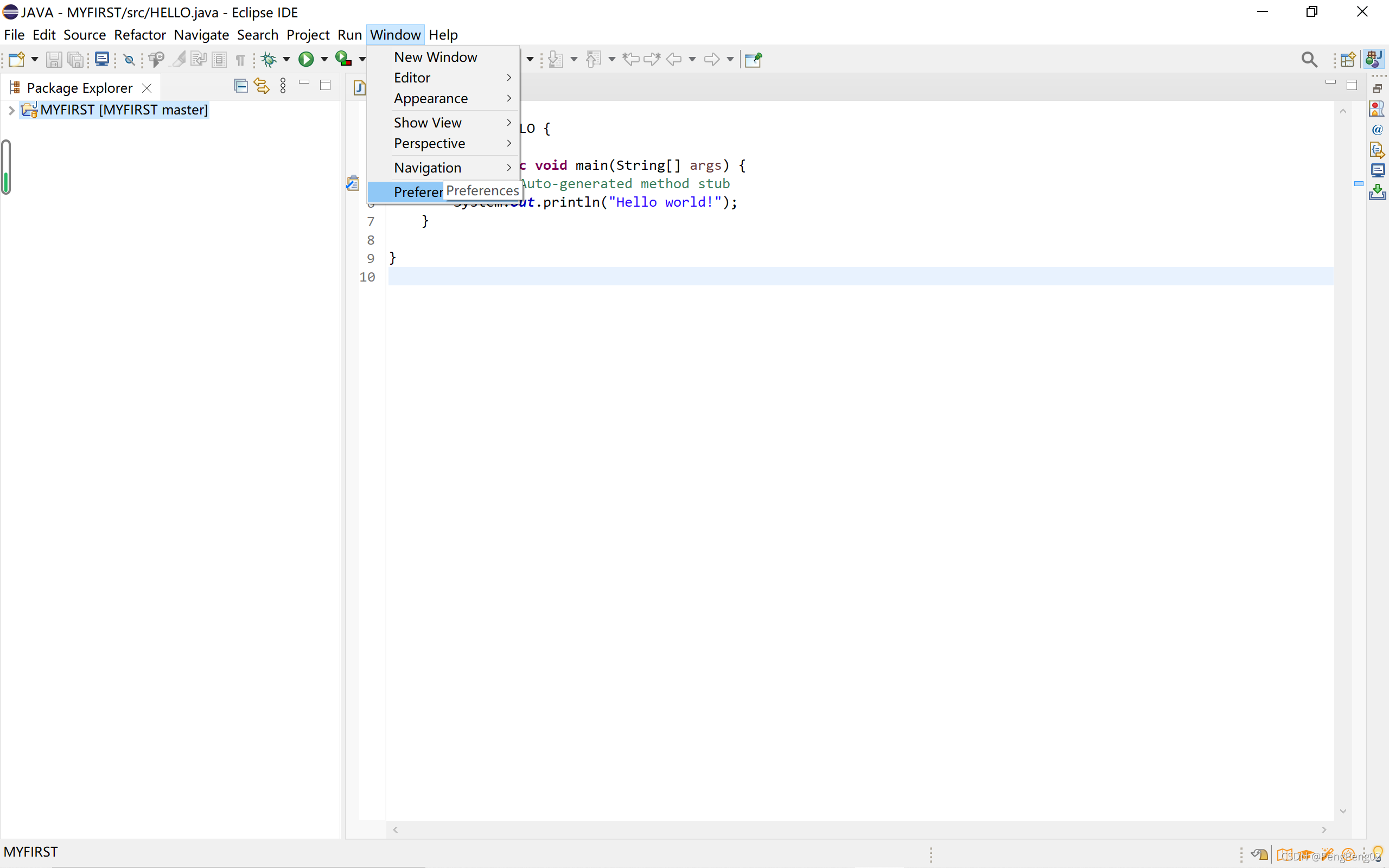Toggle Block Selection Mode icon
Screen dimensions: 1389x868
pos(219,59)
